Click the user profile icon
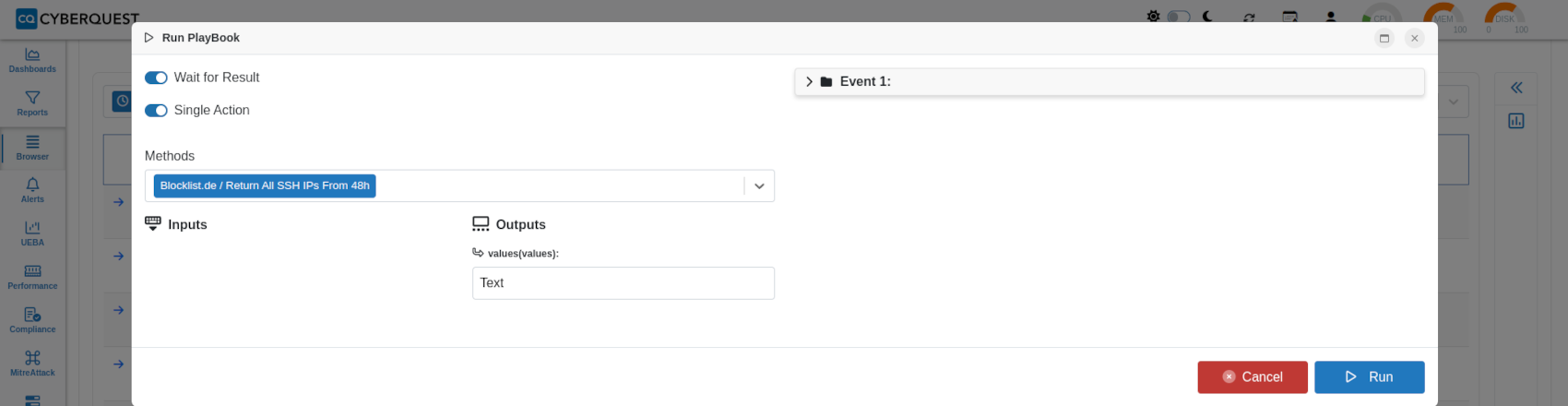The image size is (1568, 406). point(1331,17)
